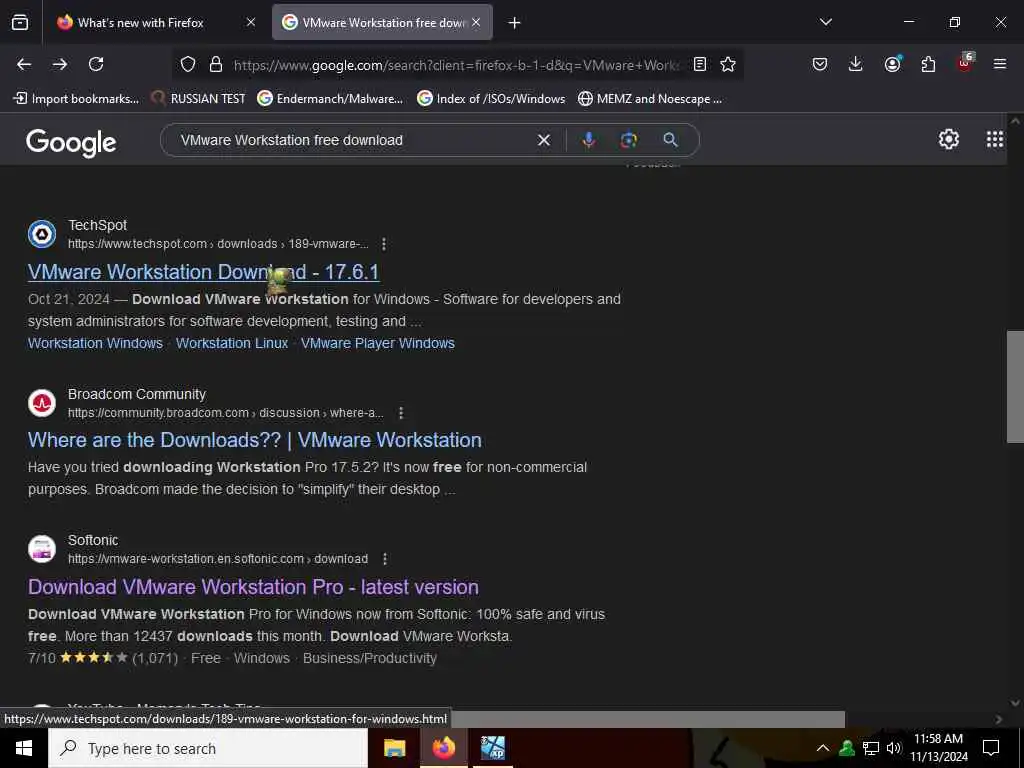Open VMware Player Windows sitelink

click(377, 344)
